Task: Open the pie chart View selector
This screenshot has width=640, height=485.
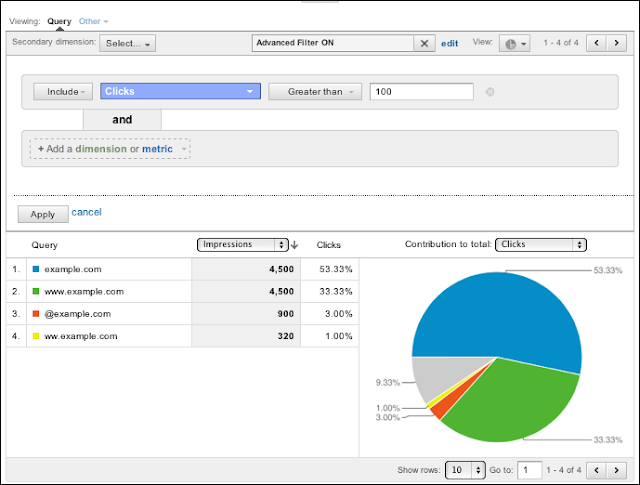Action: [516, 44]
